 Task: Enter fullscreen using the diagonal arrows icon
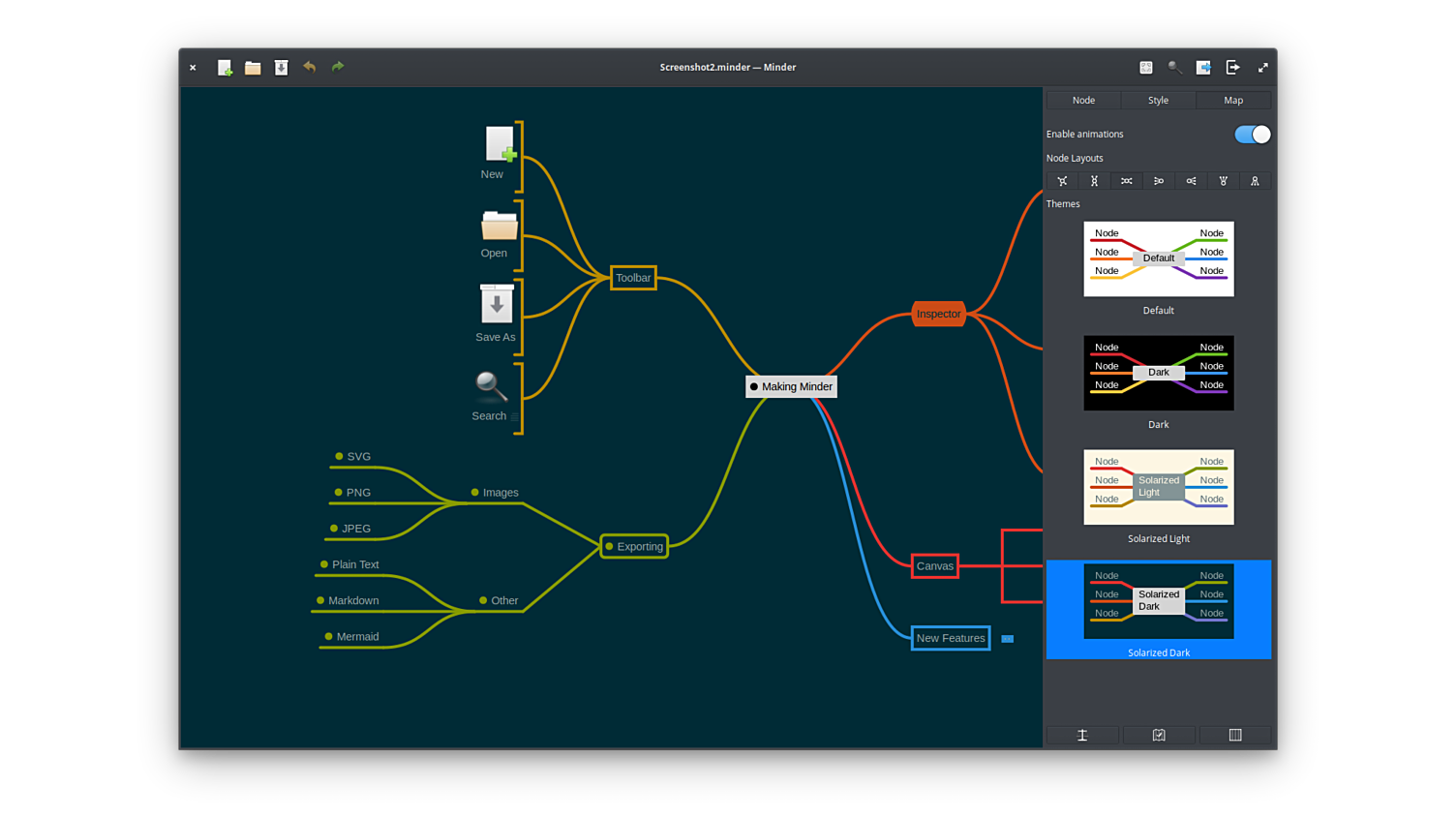coord(1262,68)
